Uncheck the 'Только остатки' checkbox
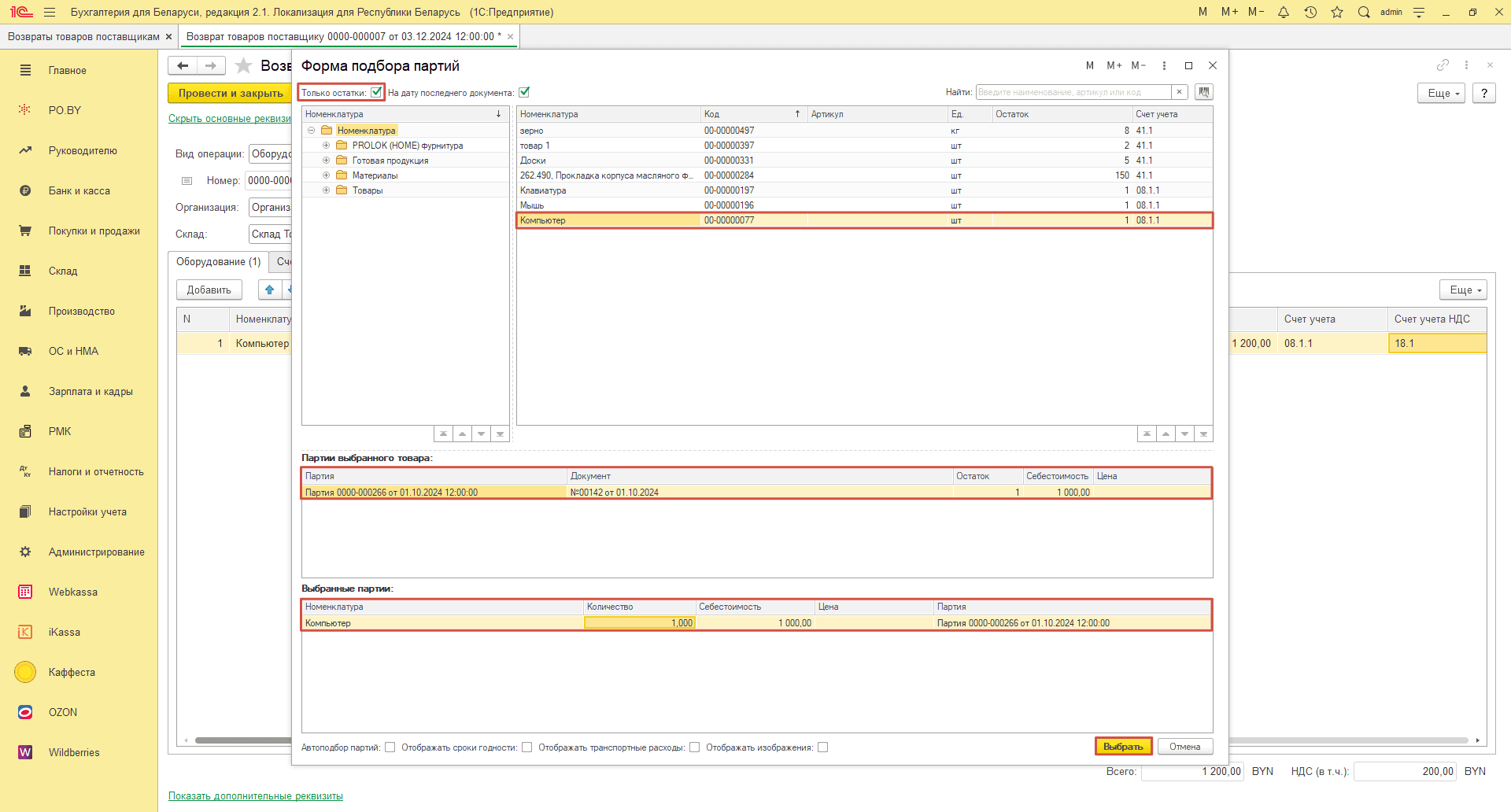 coord(376,92)
